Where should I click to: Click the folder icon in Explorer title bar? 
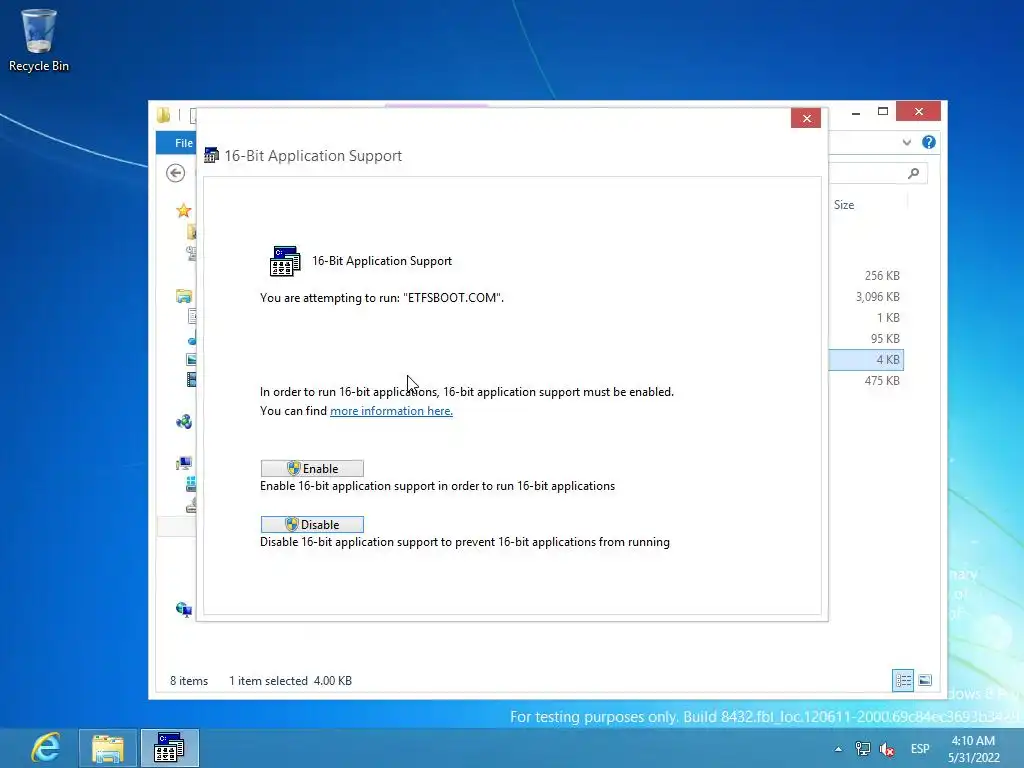coord(163,116)
